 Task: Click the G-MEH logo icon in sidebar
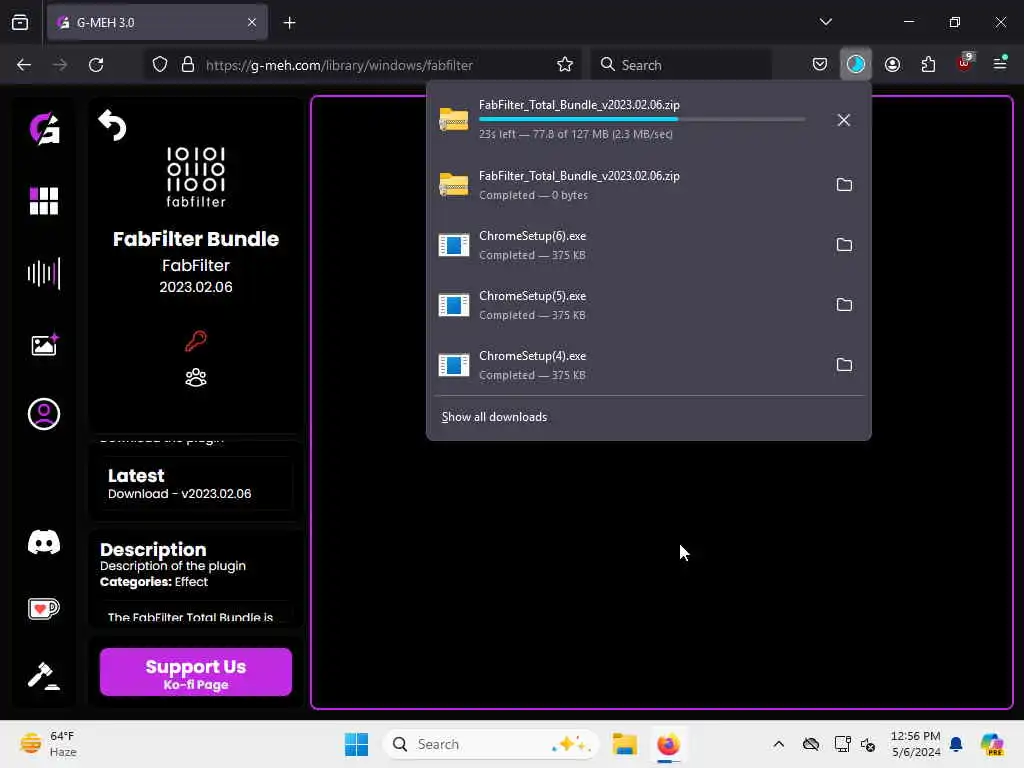44,128
